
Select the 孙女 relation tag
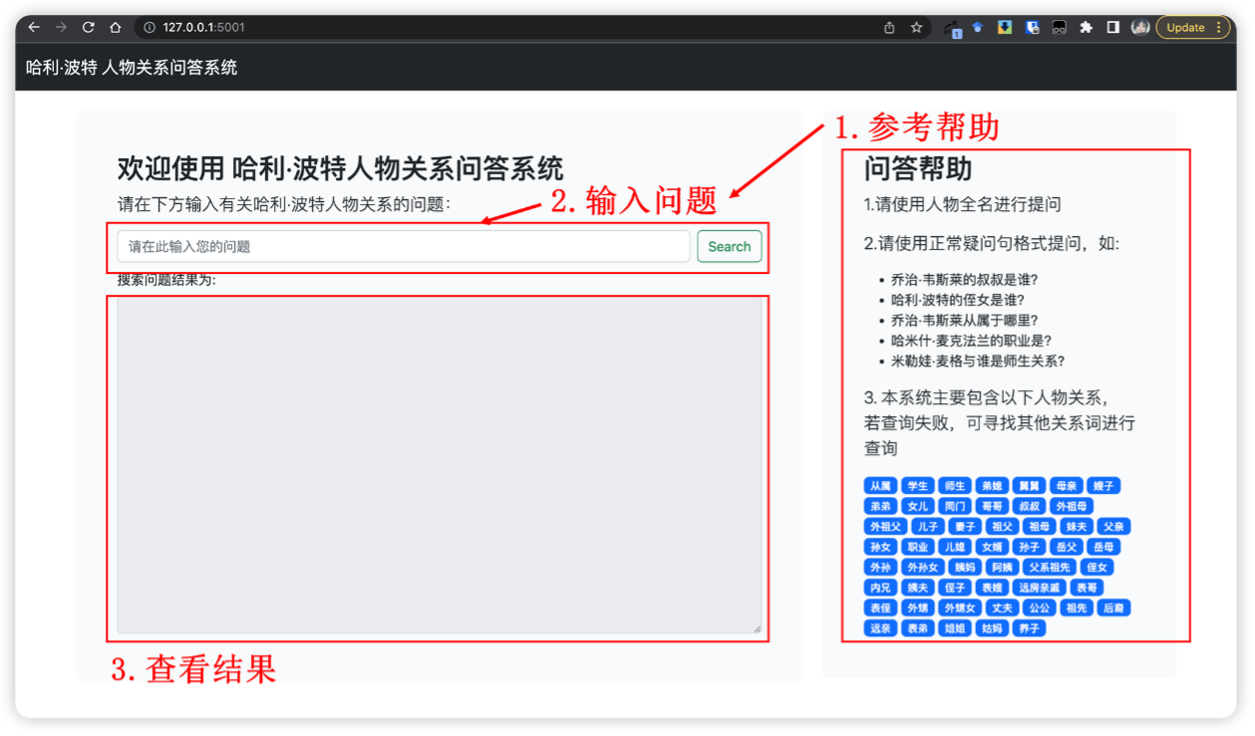point(880,547)
